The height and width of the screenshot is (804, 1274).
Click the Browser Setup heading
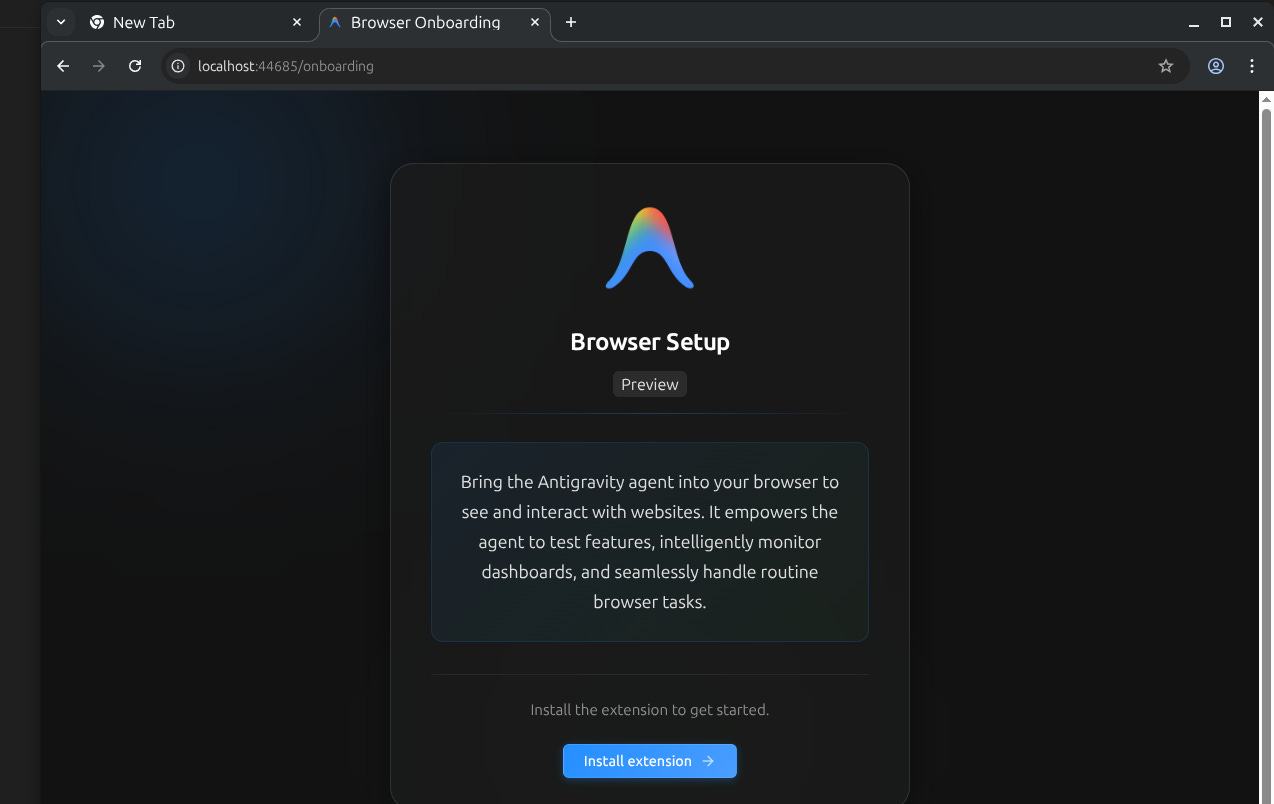point(650,342)
